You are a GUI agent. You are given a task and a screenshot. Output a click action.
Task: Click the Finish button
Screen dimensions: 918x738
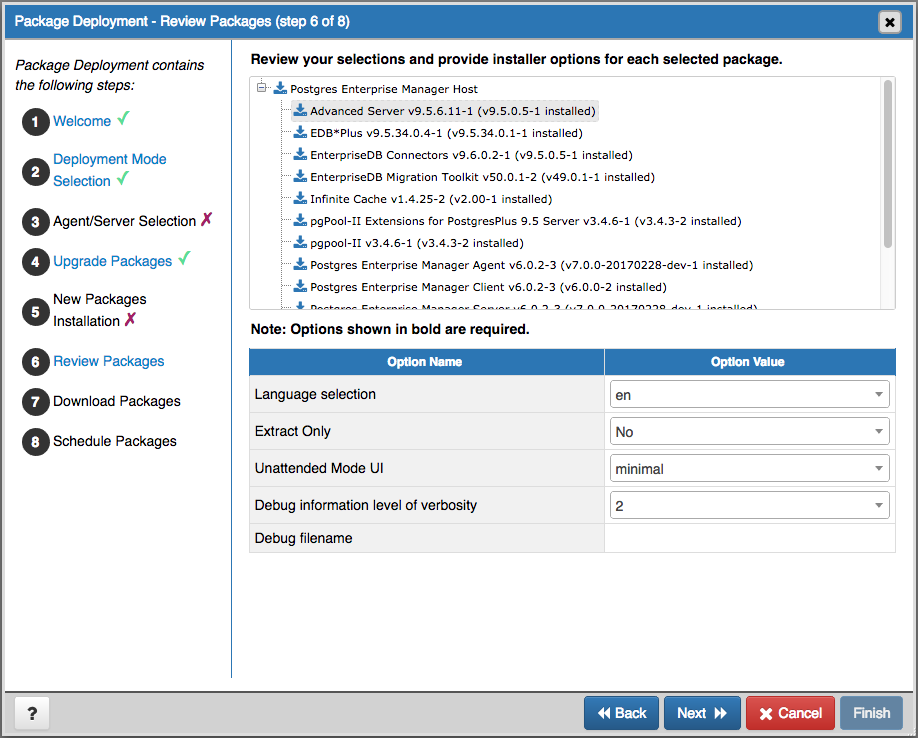point(871,713)
